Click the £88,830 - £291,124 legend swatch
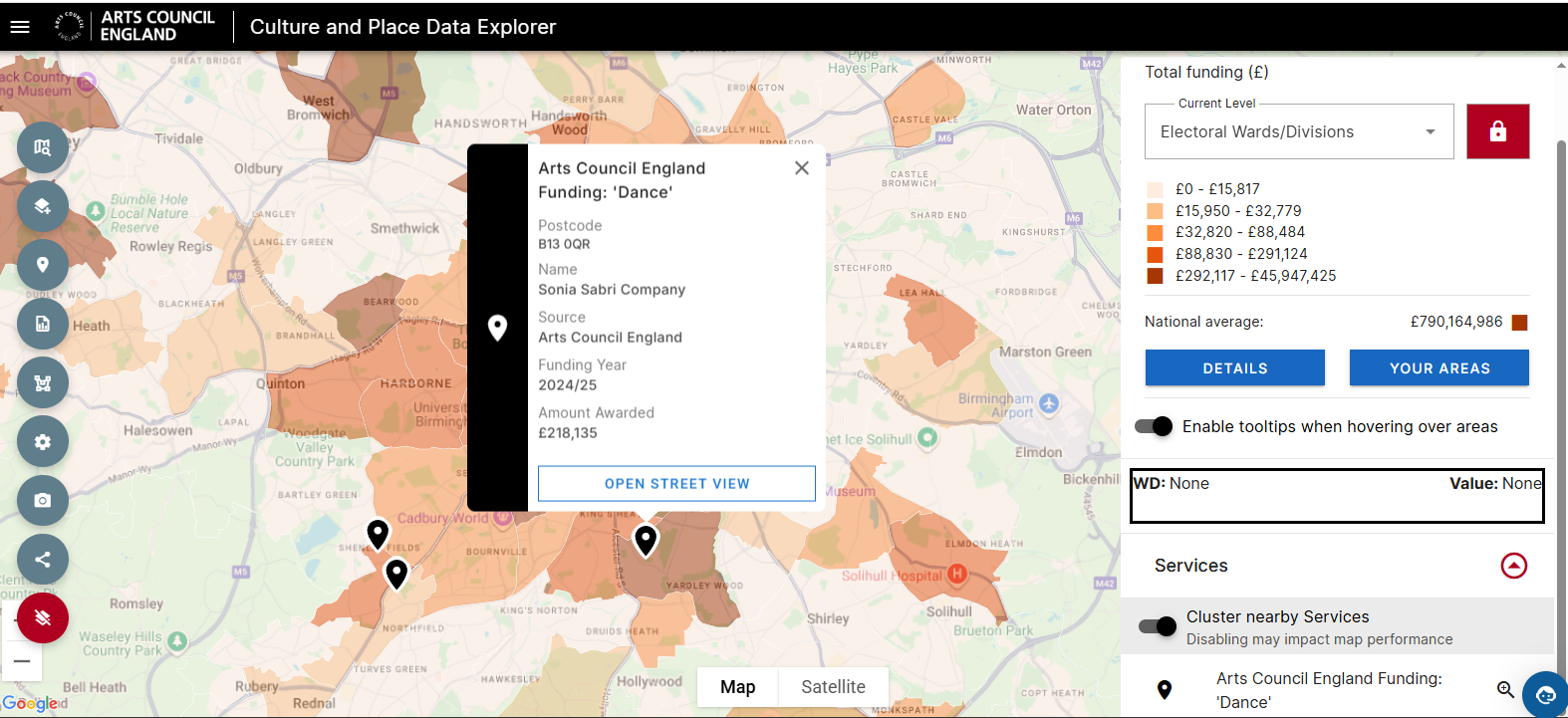This screenshot has height=718, width=1568. (x=1155, y=254)
